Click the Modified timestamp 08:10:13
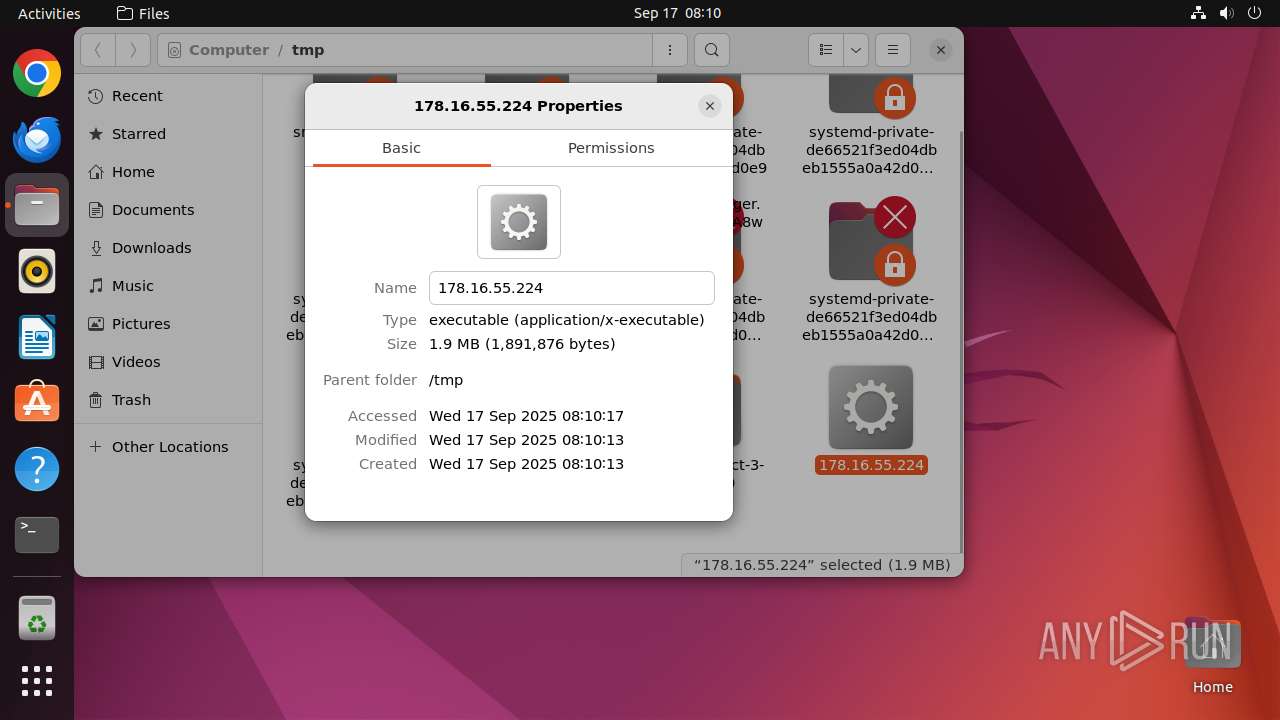 [x=526, y=440]
